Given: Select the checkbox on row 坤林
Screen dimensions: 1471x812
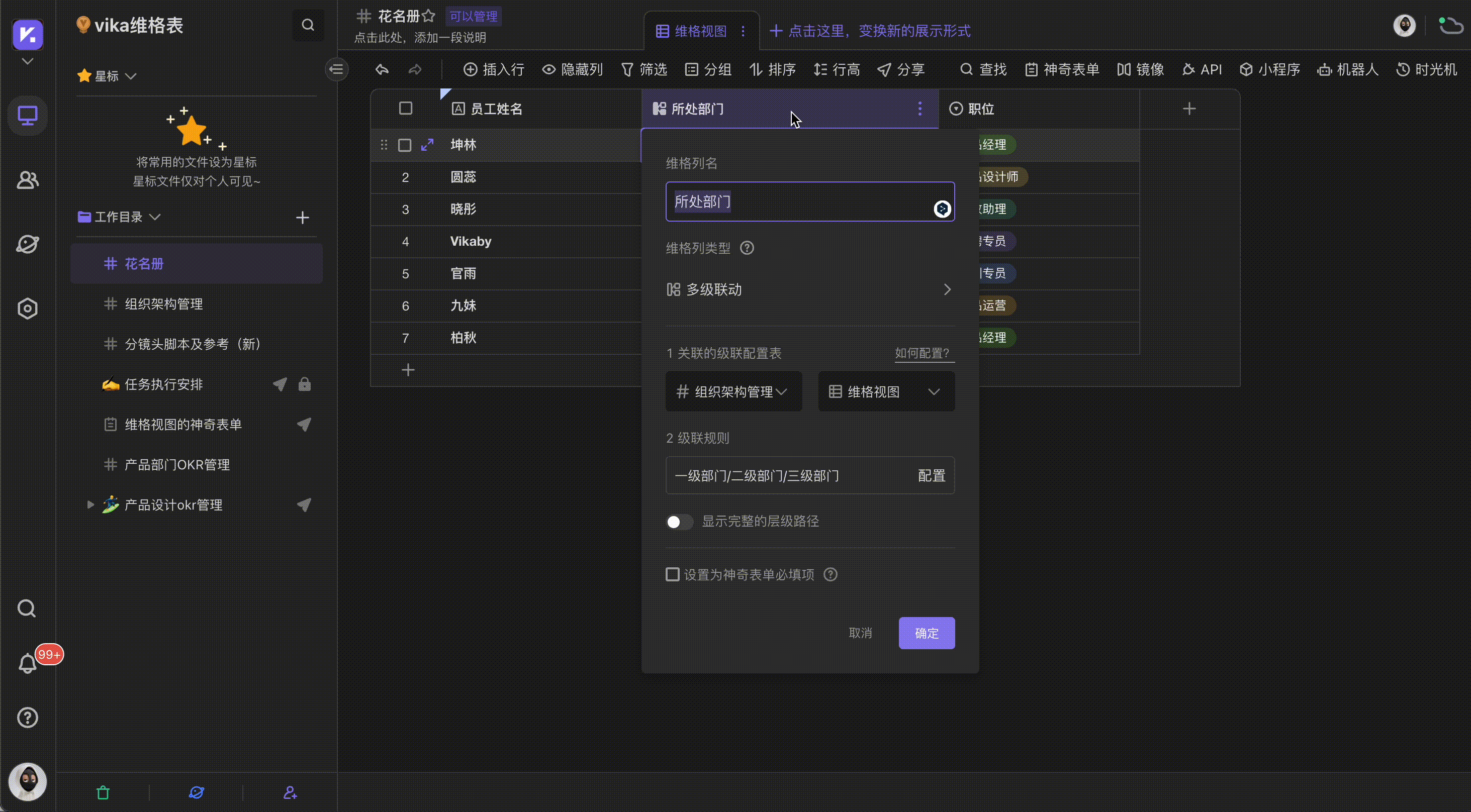Looking at the screenshot, I should [x=405, y=145].
